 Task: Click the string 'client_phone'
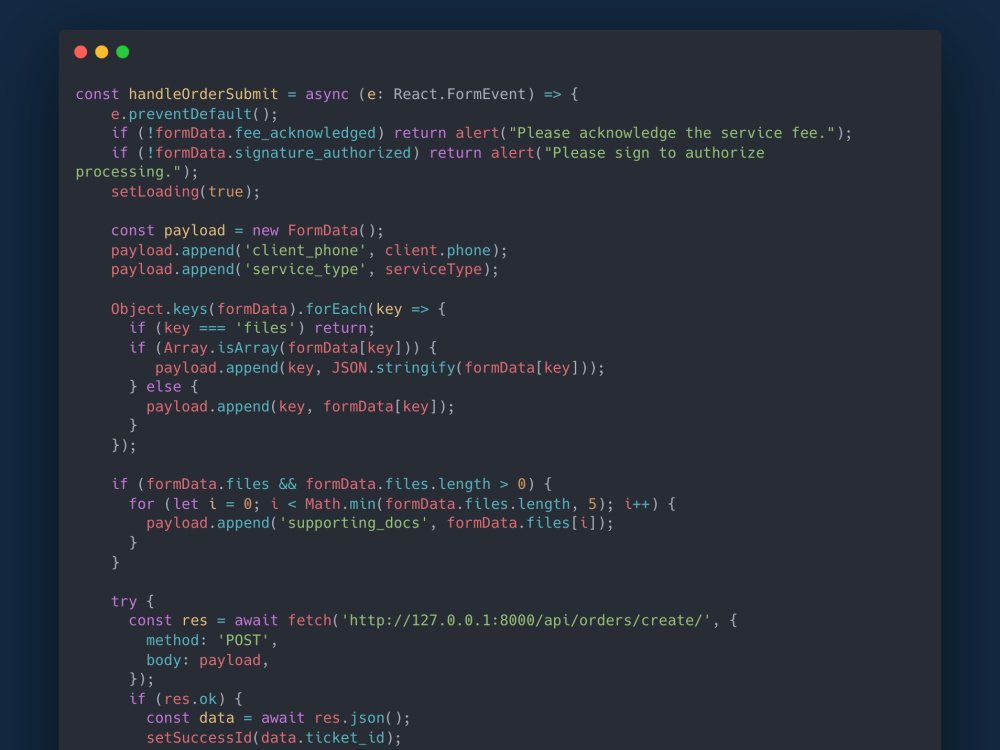click(305, 251)
